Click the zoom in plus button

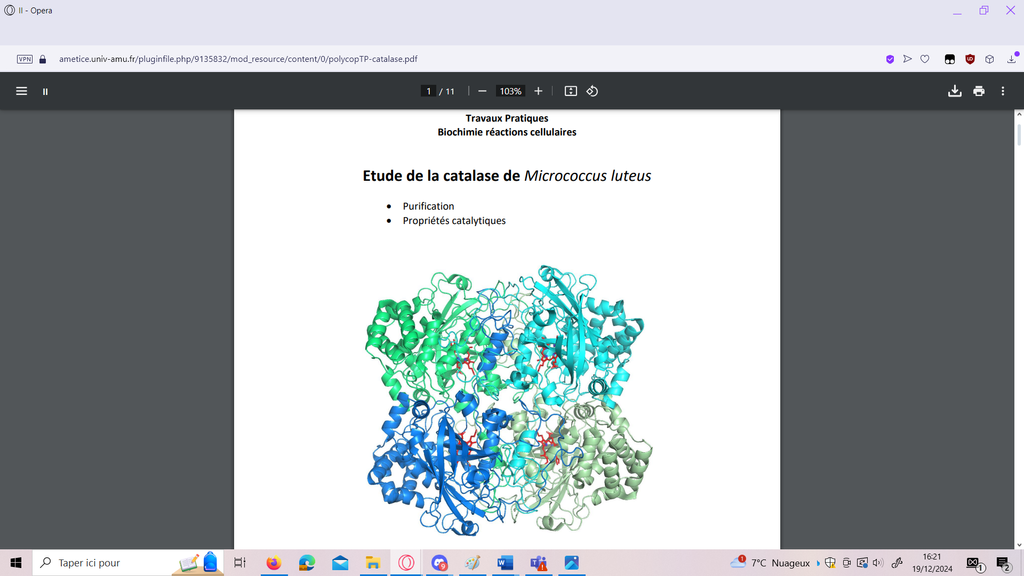tap(538, 91)
